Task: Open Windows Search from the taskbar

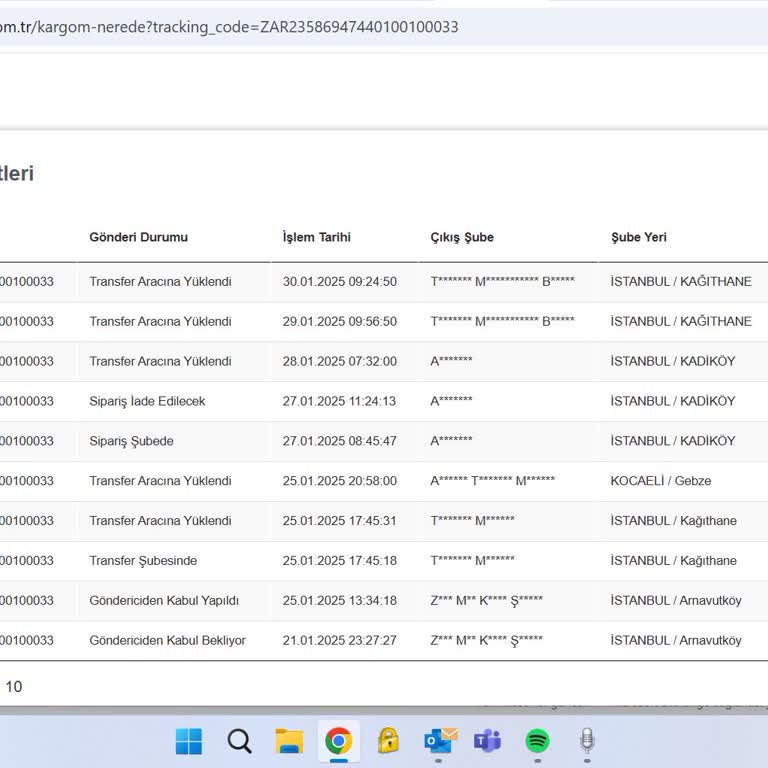Action: pyautogui.click(x=239, y=741)
